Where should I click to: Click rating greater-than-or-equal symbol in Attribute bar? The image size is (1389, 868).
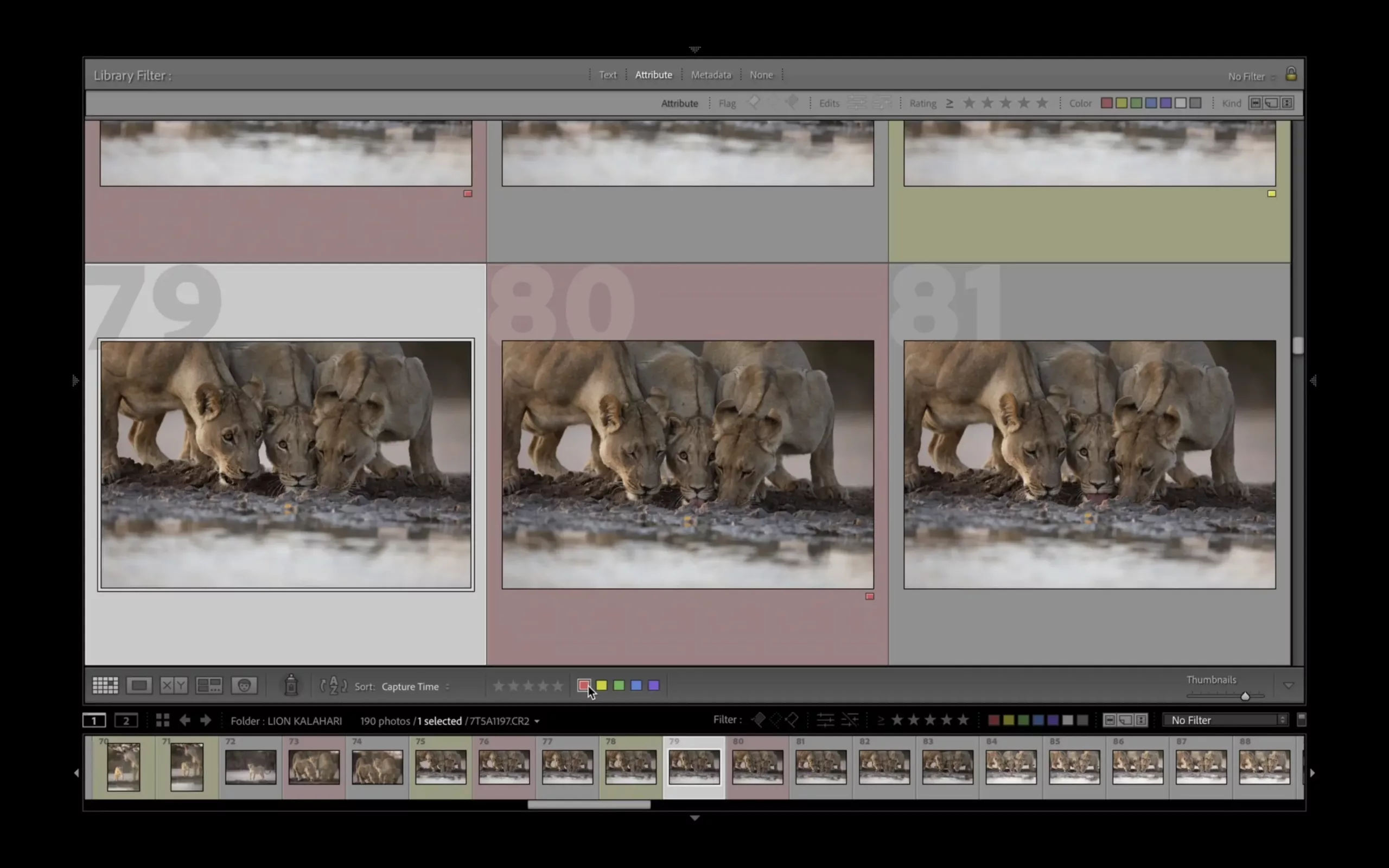click(950, 103)
